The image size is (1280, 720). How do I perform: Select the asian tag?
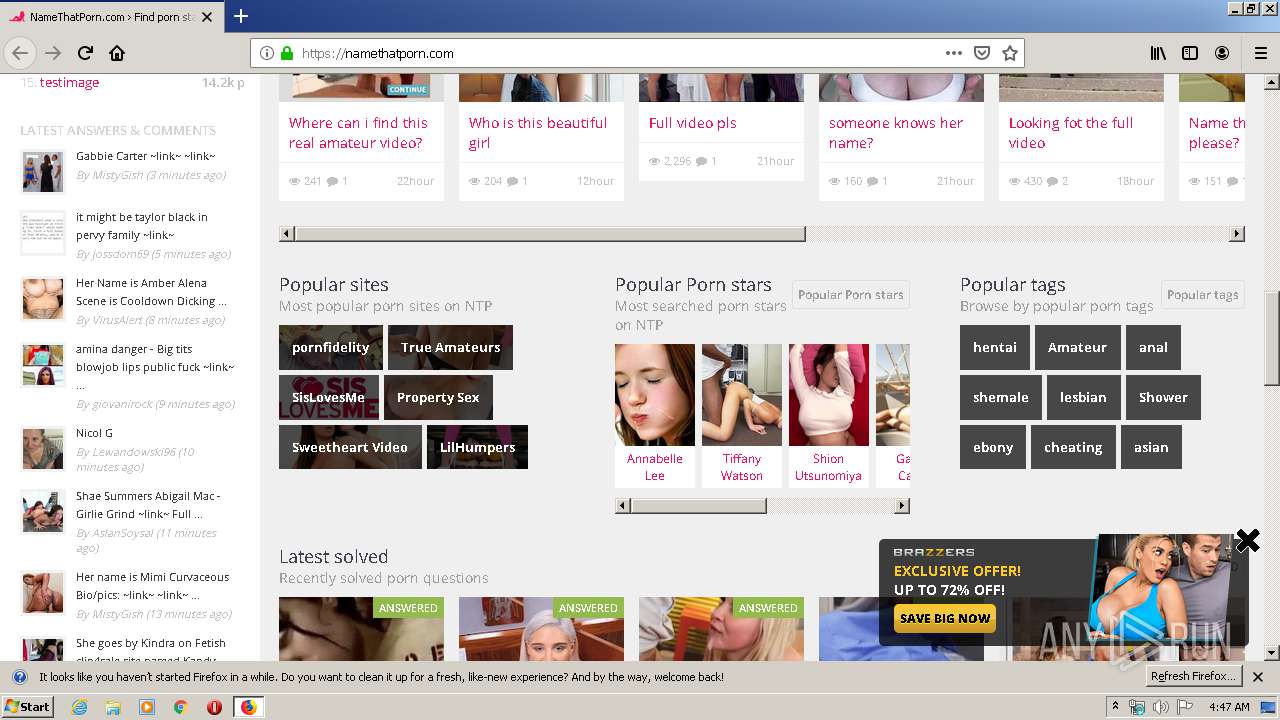click(x=1151, y=447)
